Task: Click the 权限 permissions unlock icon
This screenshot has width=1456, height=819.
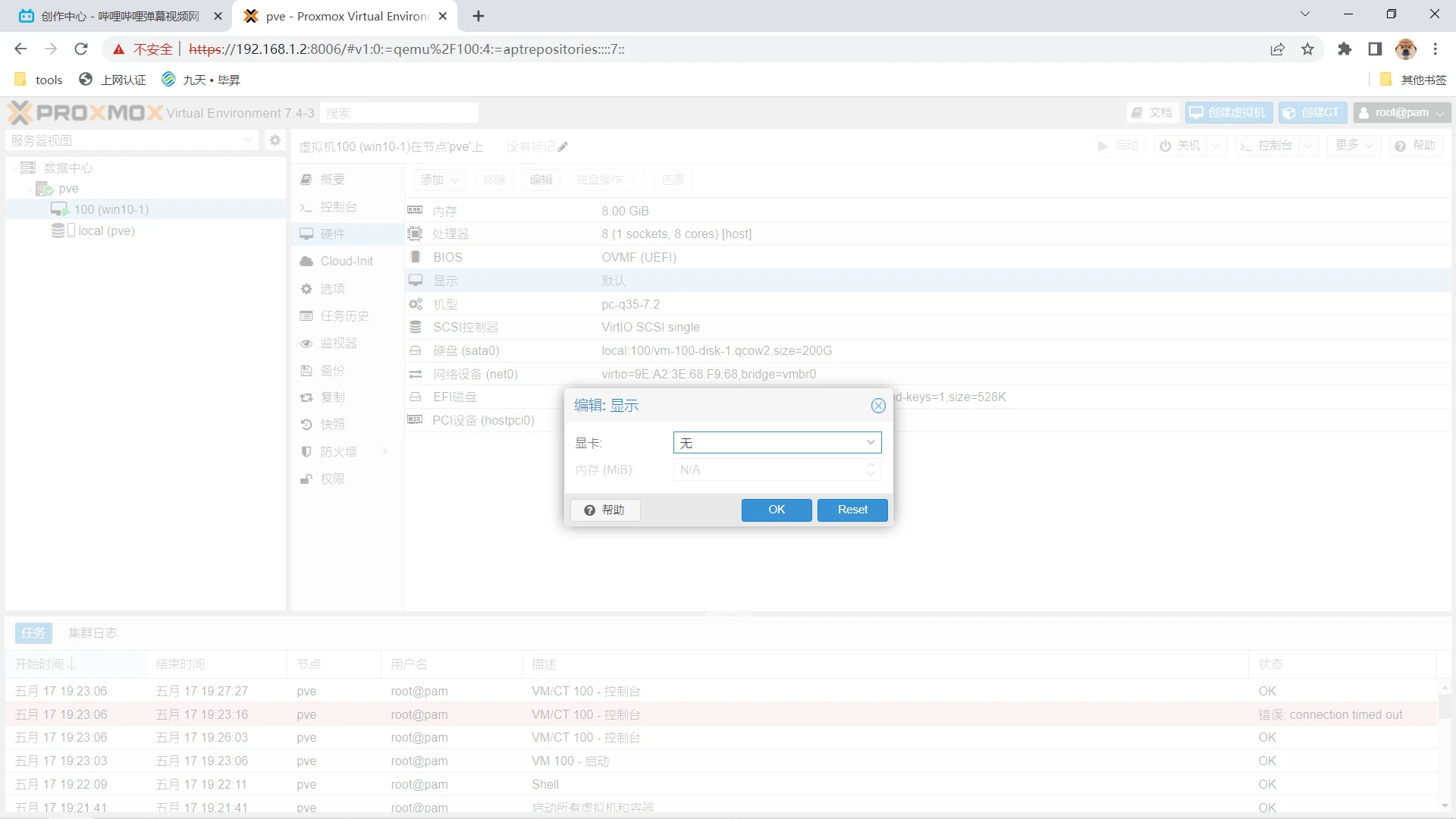Action: click(x=306, y=479)
